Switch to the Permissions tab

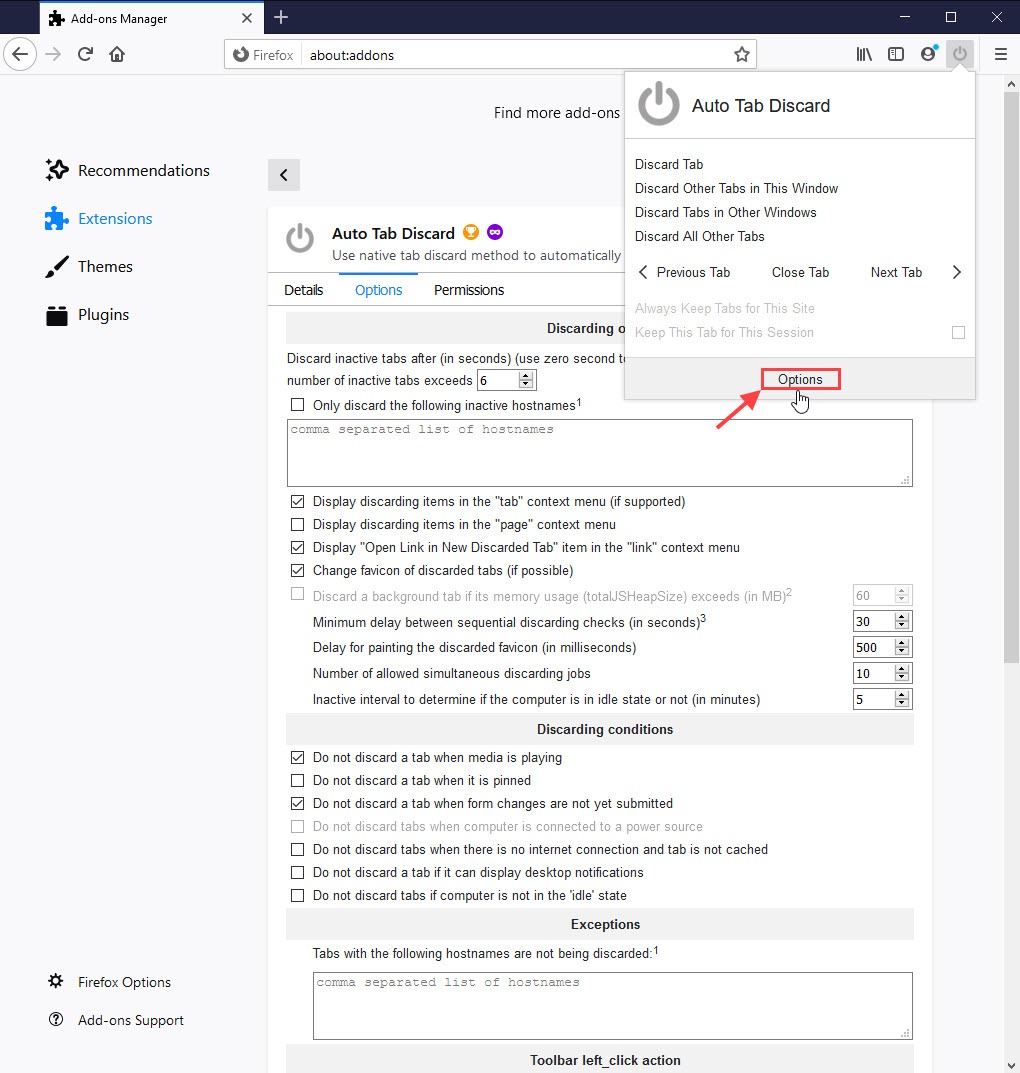pos(468,289)
